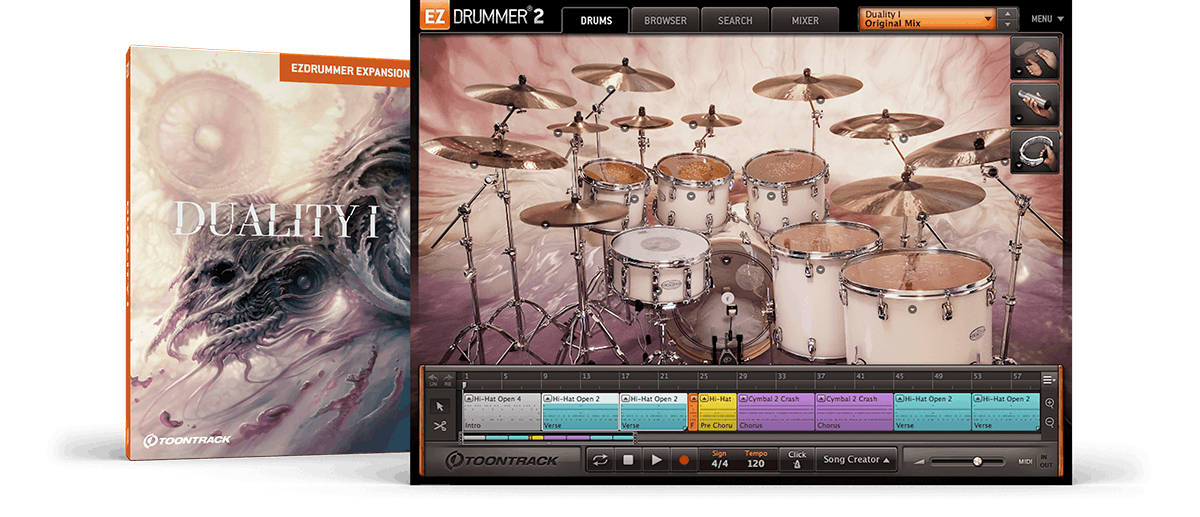Click the Sign 4/4 time signature field
Viewport: 1200px width, 517px height.
[719, 459]
